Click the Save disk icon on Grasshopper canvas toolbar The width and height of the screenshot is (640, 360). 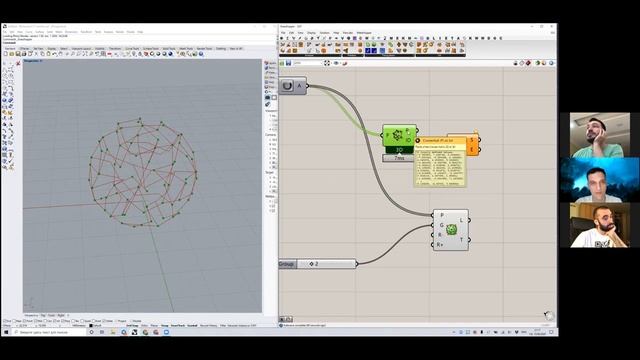click(288, 63)
